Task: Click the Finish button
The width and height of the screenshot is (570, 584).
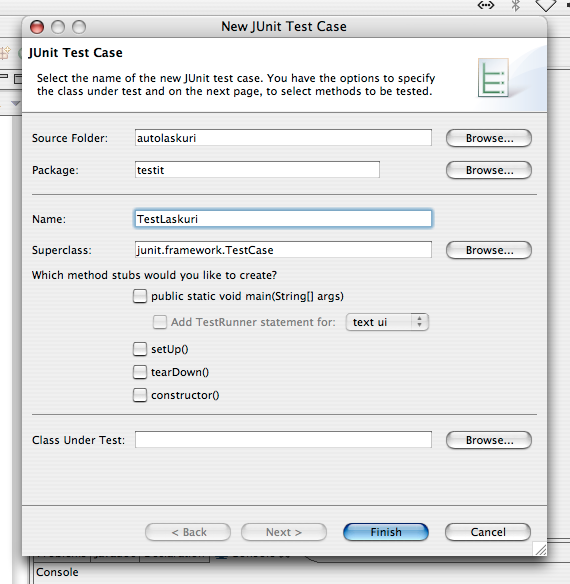Action: click(x=386, y=532)
